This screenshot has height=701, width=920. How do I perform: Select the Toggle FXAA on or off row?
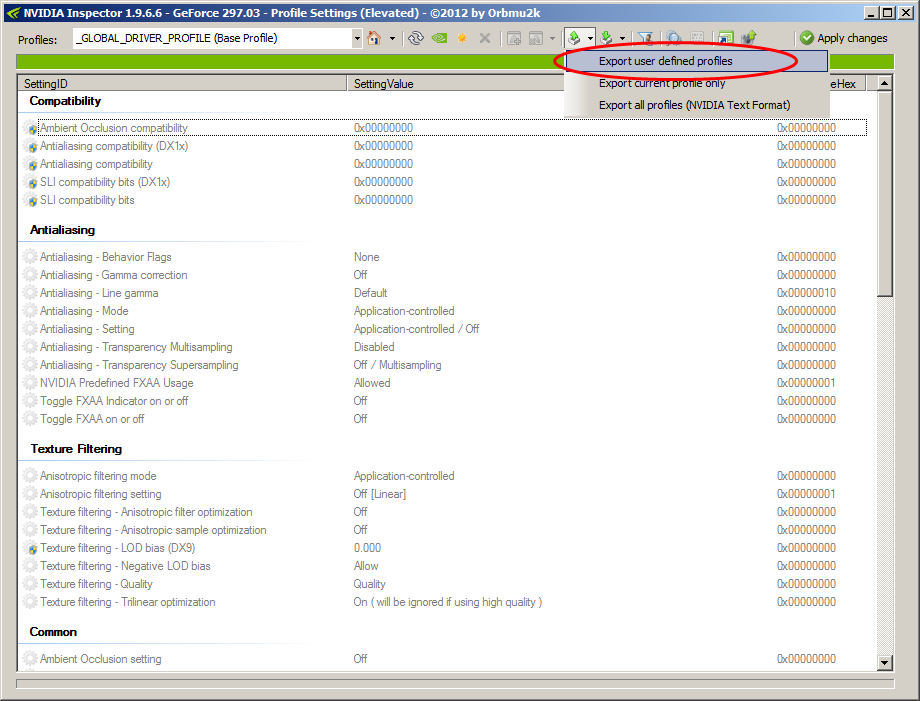point(444,419)
